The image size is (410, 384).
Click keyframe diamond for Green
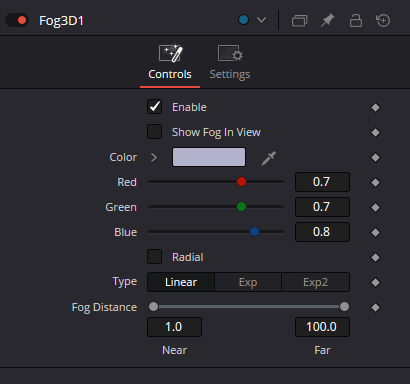tap(375, 207)
